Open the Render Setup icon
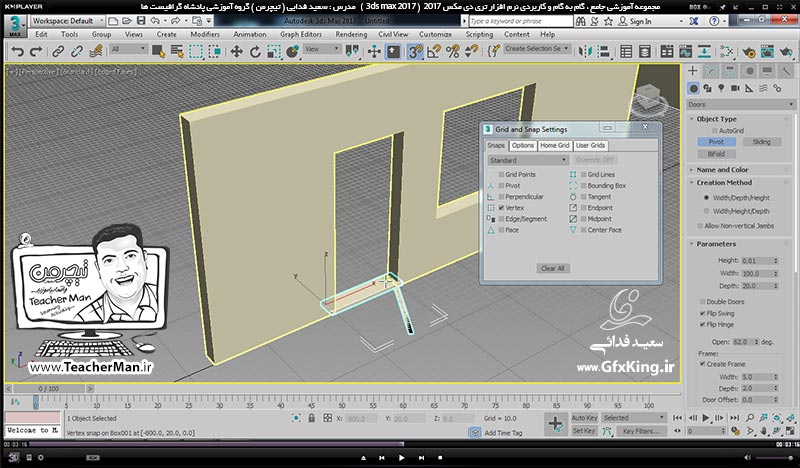 click(x=748, y=51)
